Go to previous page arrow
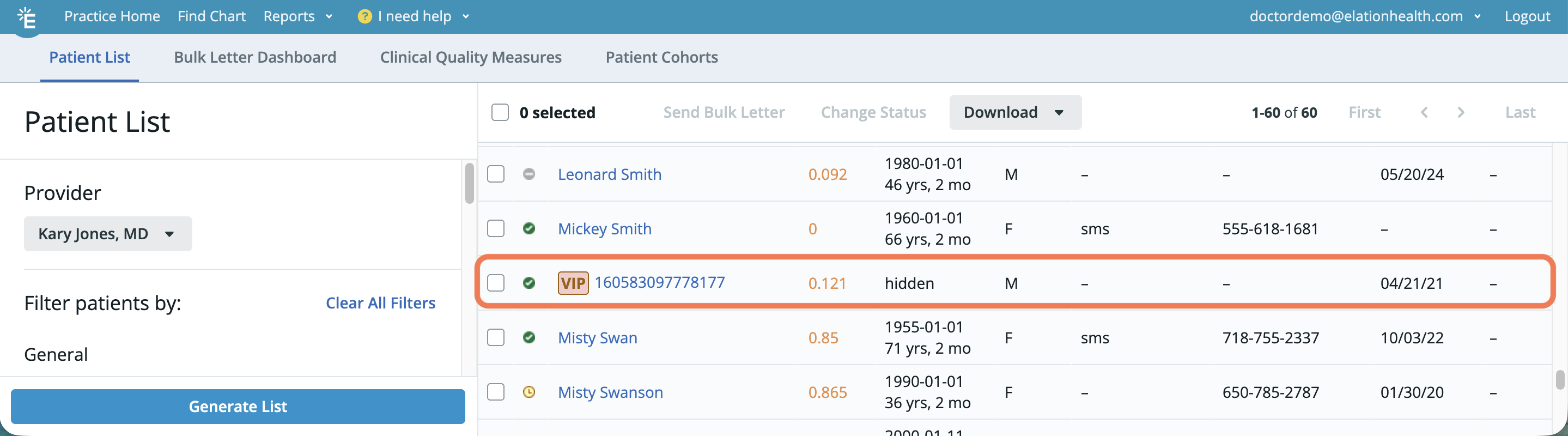Viewport: 1568px width, 436px height. (x=1424, y=112)
